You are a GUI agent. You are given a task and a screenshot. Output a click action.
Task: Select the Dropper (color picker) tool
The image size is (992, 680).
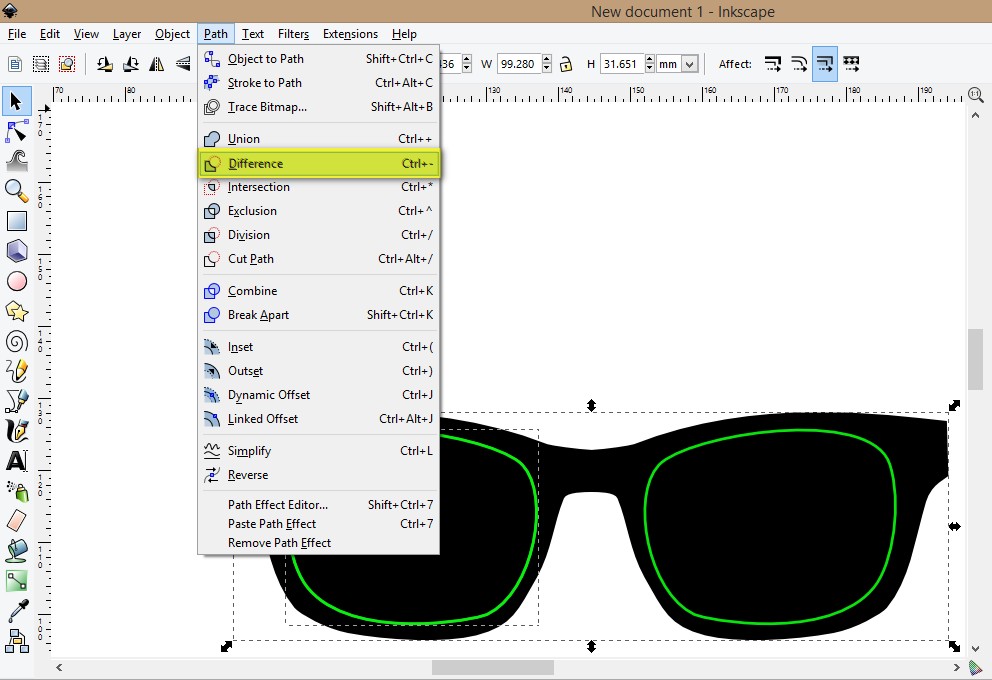pyautogui.click(x=16, y=611)
